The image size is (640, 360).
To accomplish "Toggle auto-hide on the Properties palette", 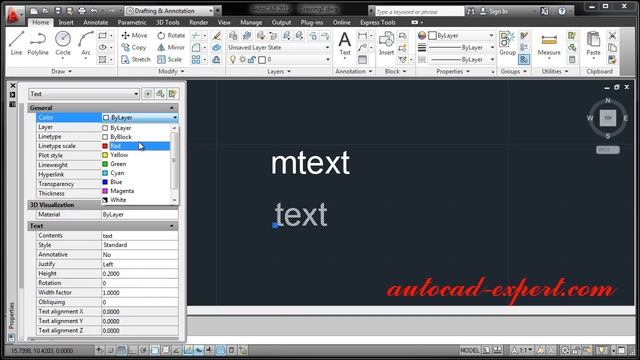I will (13, 95).
